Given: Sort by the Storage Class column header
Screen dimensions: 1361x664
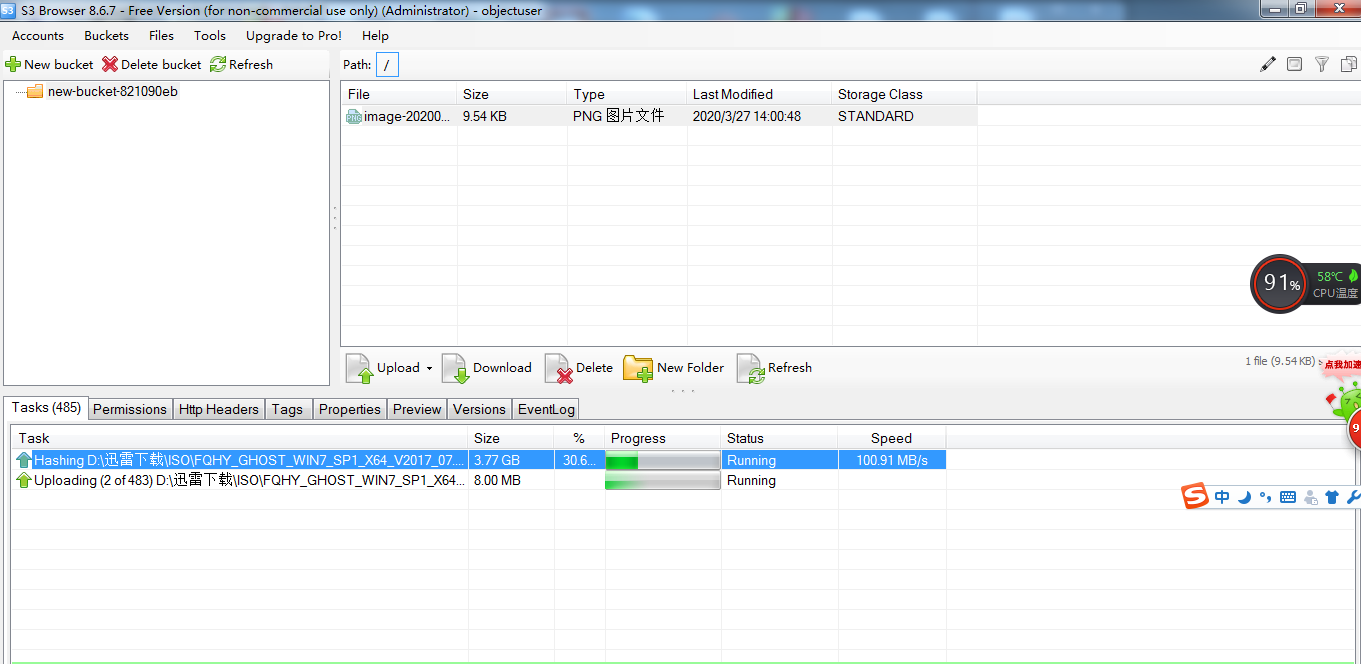Looking at the screenshot, I should point(905,94).
